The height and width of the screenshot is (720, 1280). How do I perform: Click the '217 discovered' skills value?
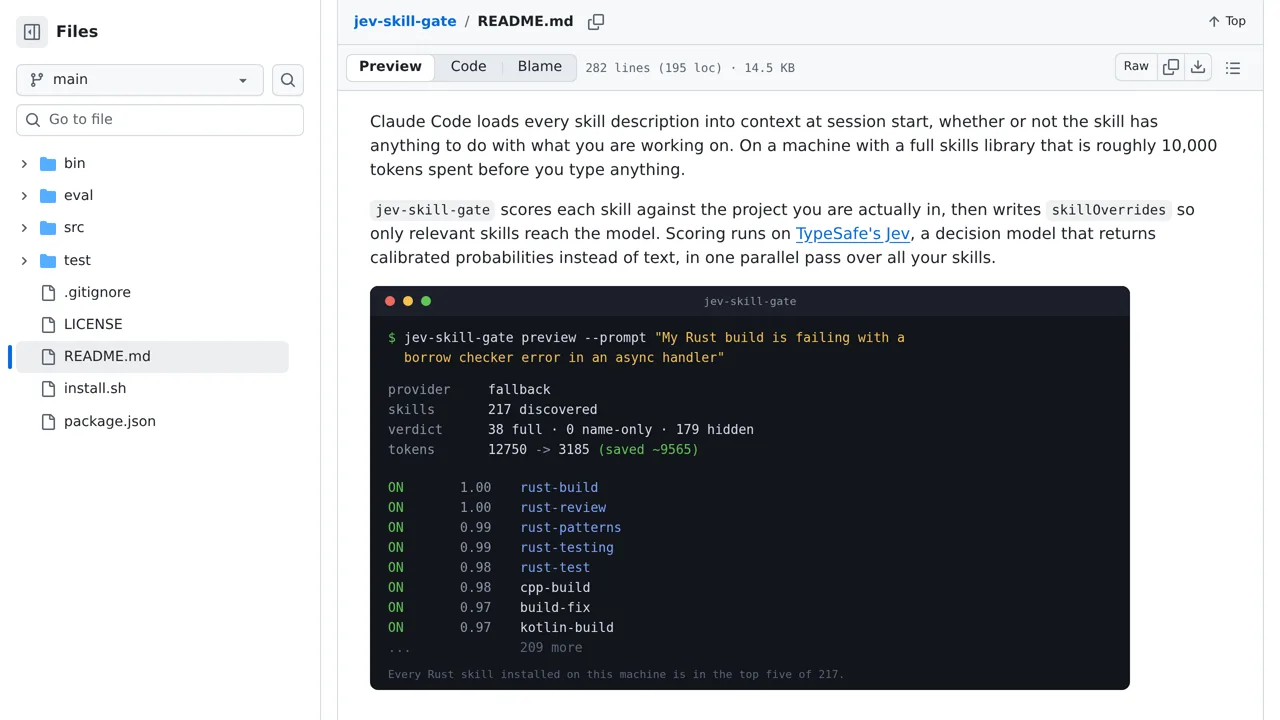[x=542, y=409]
